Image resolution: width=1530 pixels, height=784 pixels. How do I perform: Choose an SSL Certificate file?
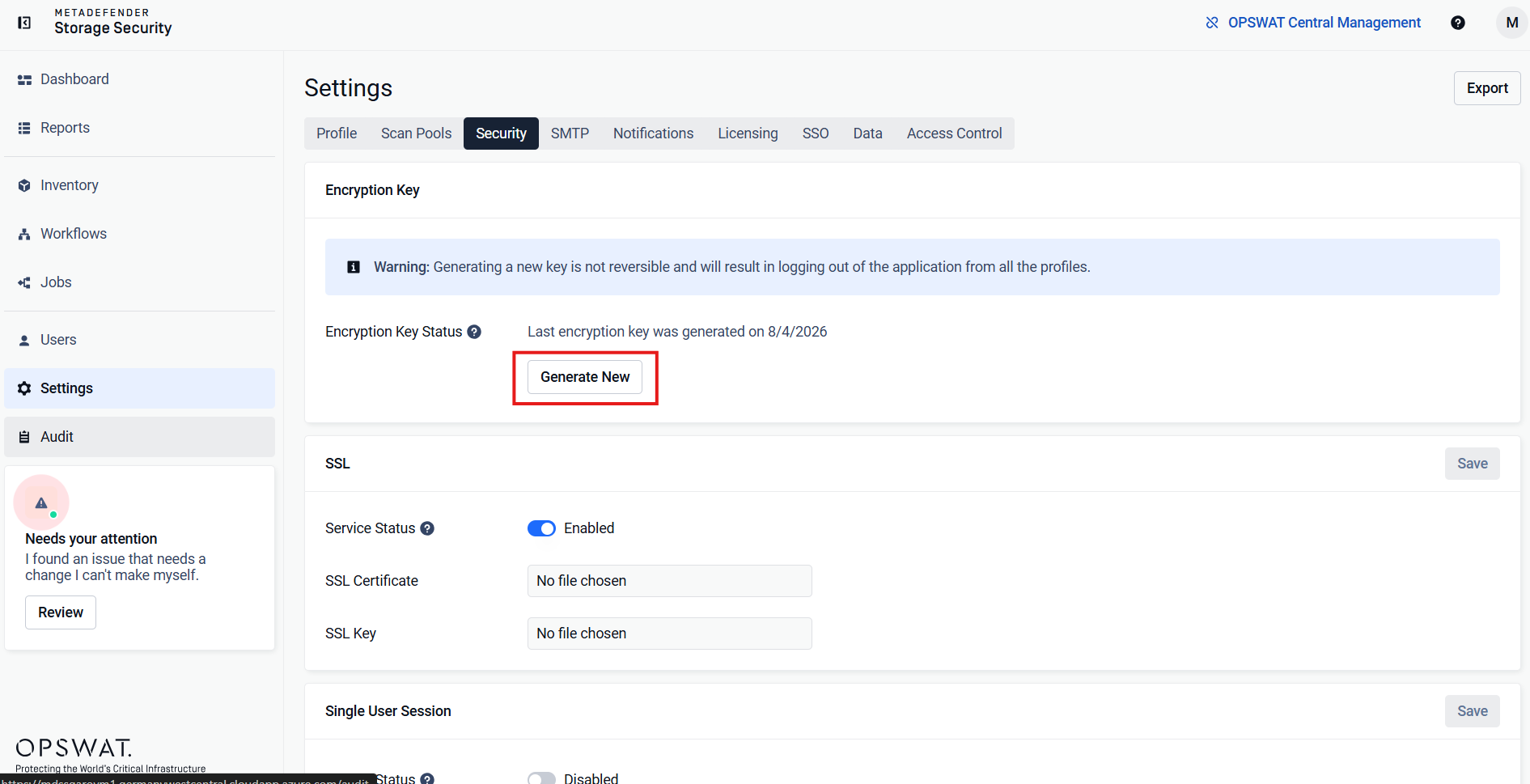click(669, 581)
